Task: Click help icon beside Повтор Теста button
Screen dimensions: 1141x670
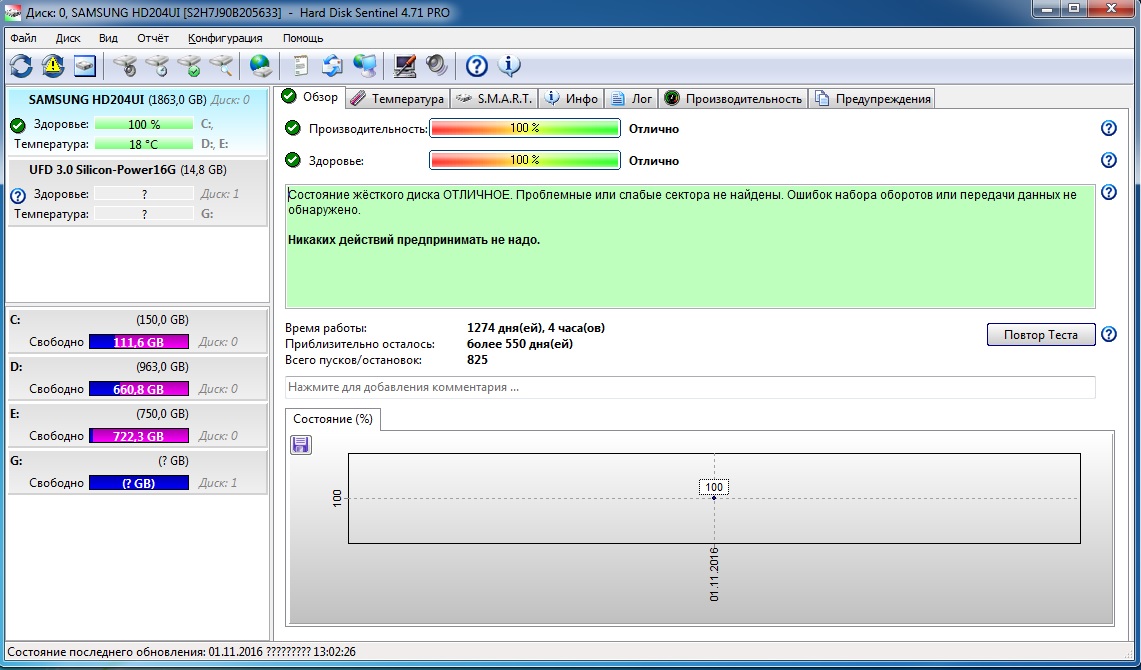Action: point(1108,335)
